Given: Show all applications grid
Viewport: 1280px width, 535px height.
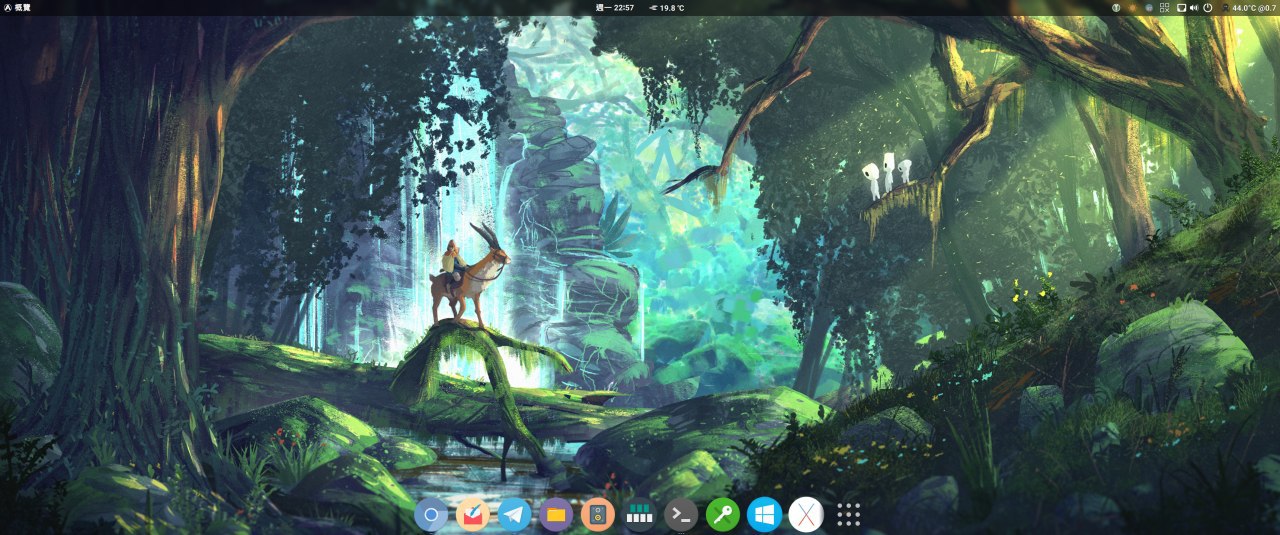Looking at the screenshot, I should tap(848, 515).
